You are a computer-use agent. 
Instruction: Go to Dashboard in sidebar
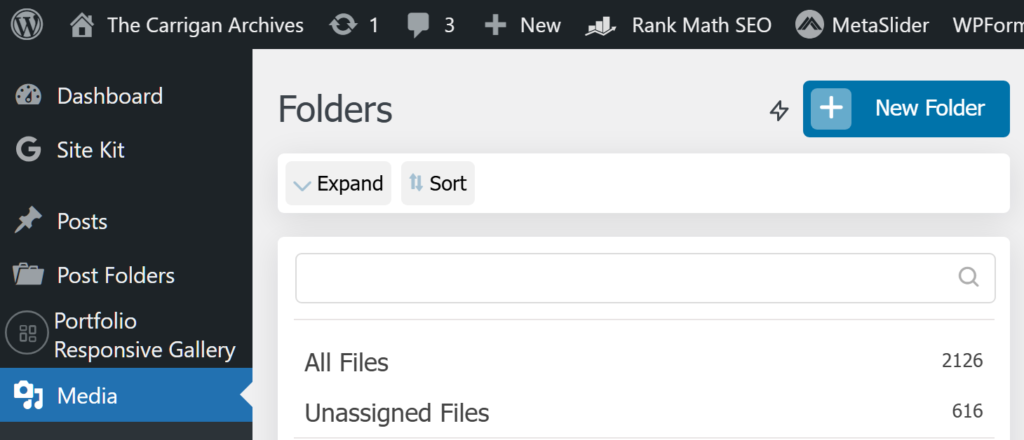coord(109,96)
